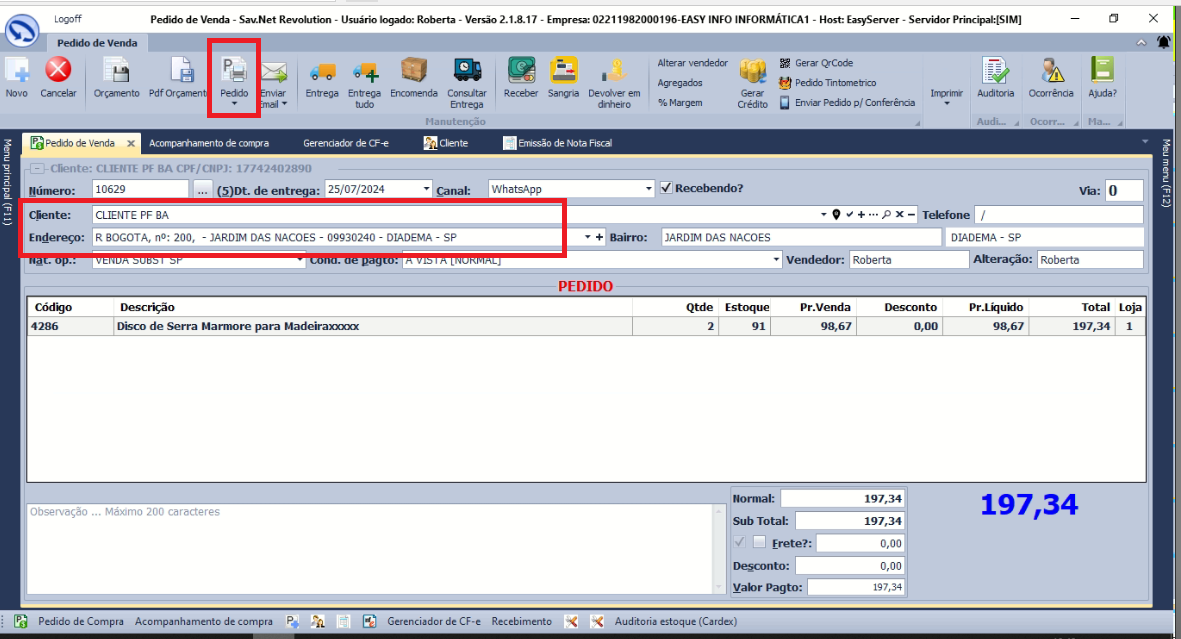
Task: Click the Novo toolbar icon
Action: click(17, 72)
